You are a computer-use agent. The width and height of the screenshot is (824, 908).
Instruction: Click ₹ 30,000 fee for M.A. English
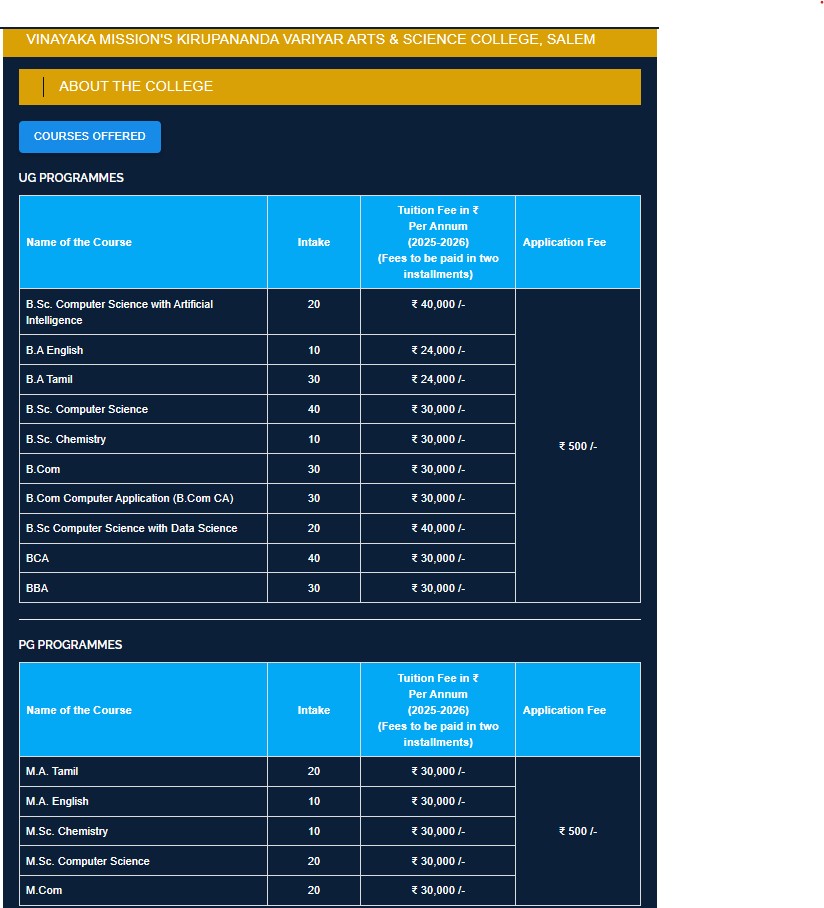438,801
